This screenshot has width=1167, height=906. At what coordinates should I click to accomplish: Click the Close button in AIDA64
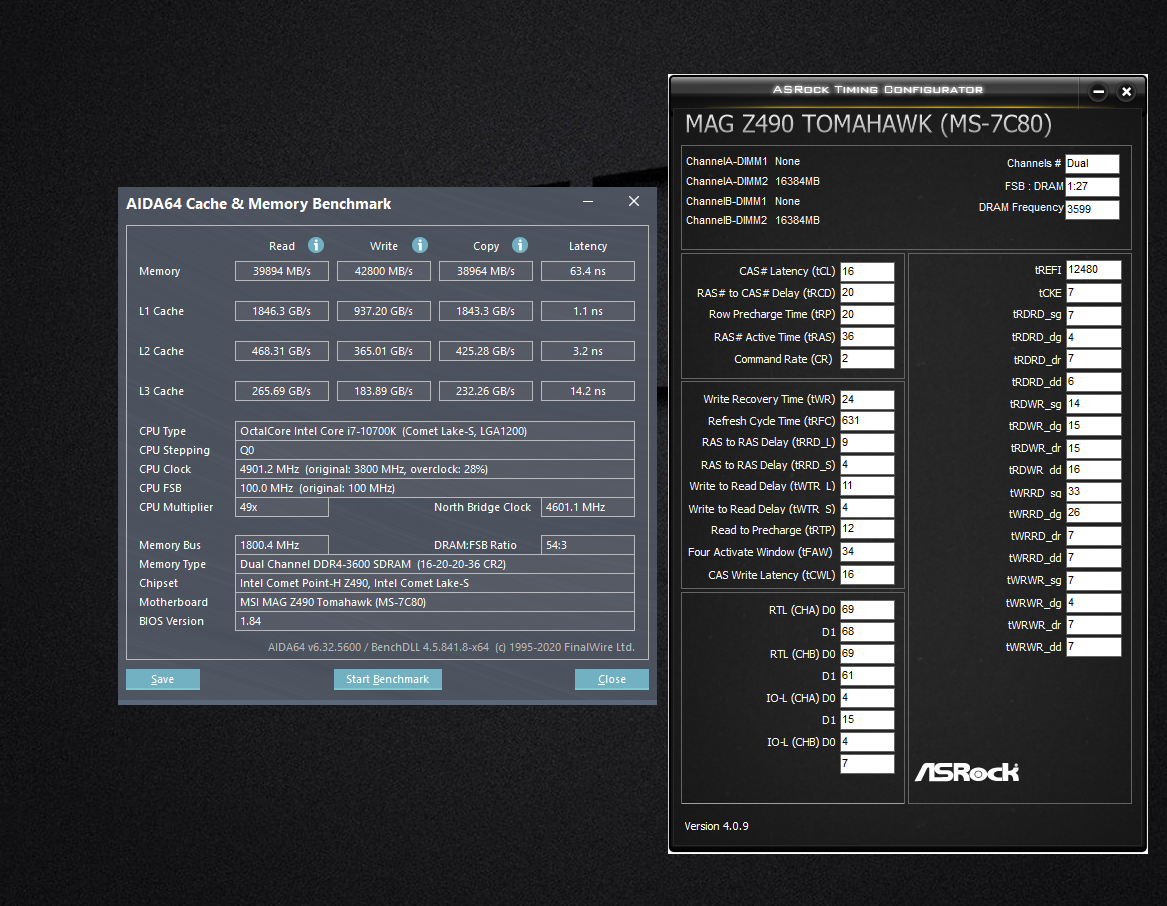(x=612, y=679)
